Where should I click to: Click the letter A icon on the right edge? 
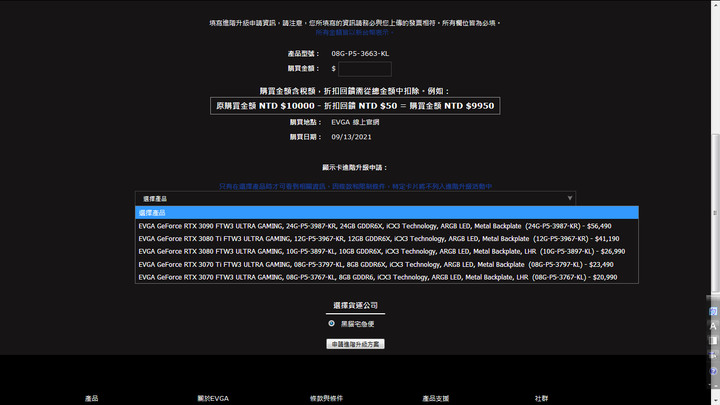point(713,326)
